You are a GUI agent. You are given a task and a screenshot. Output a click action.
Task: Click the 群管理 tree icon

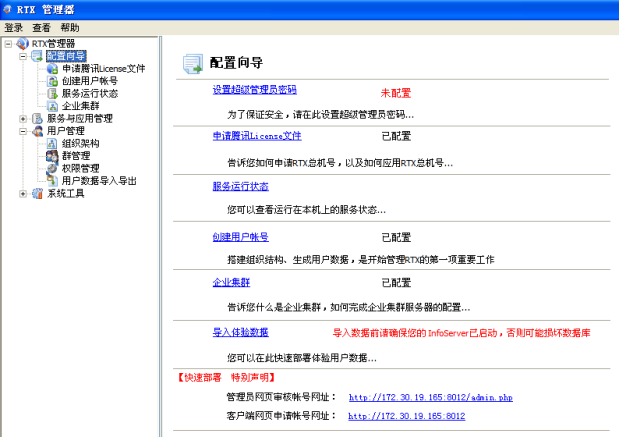click(x=52, y=156)
